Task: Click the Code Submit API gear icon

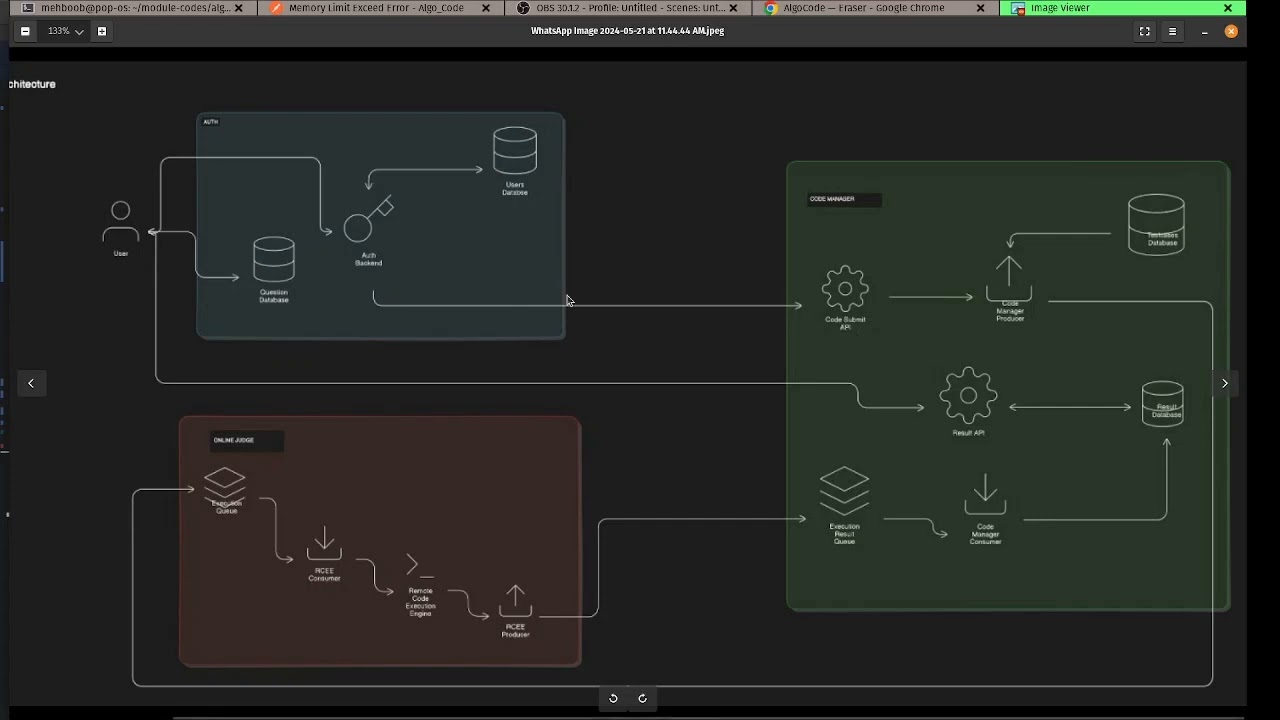Action: 845,289
